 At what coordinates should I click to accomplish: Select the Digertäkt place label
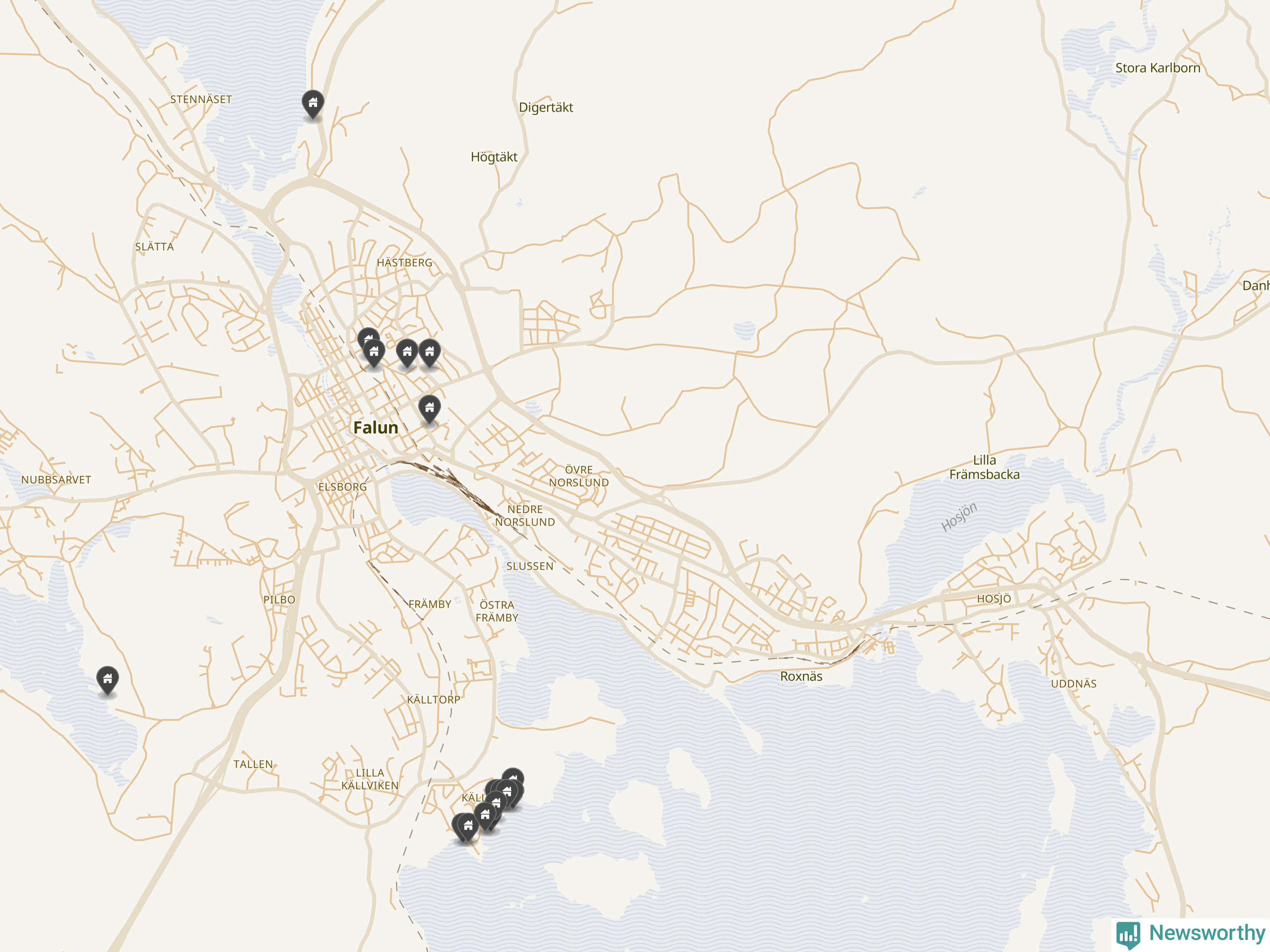coord(546,107)
